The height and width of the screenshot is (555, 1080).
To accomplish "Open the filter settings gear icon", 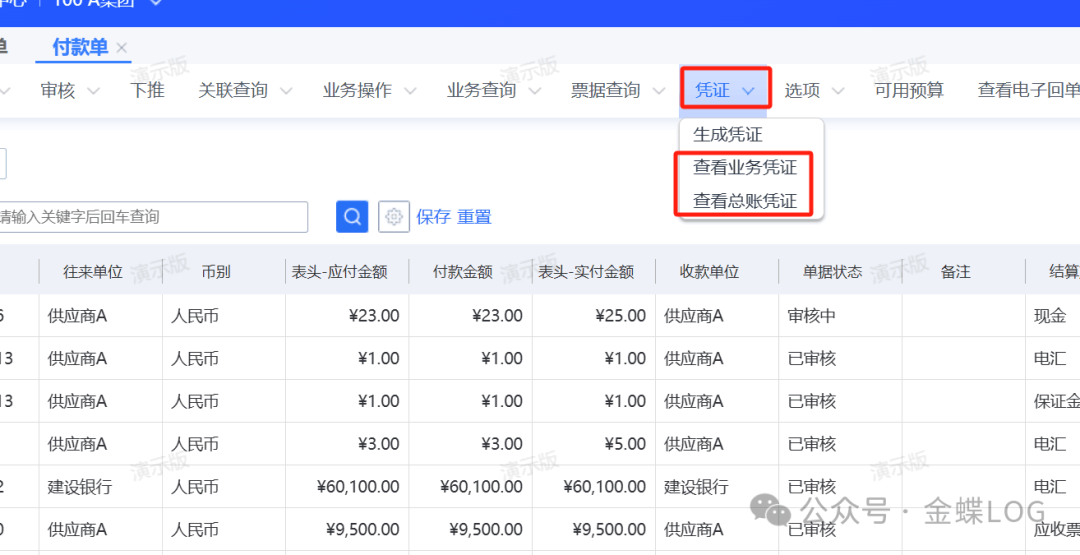I will point(394,217).
